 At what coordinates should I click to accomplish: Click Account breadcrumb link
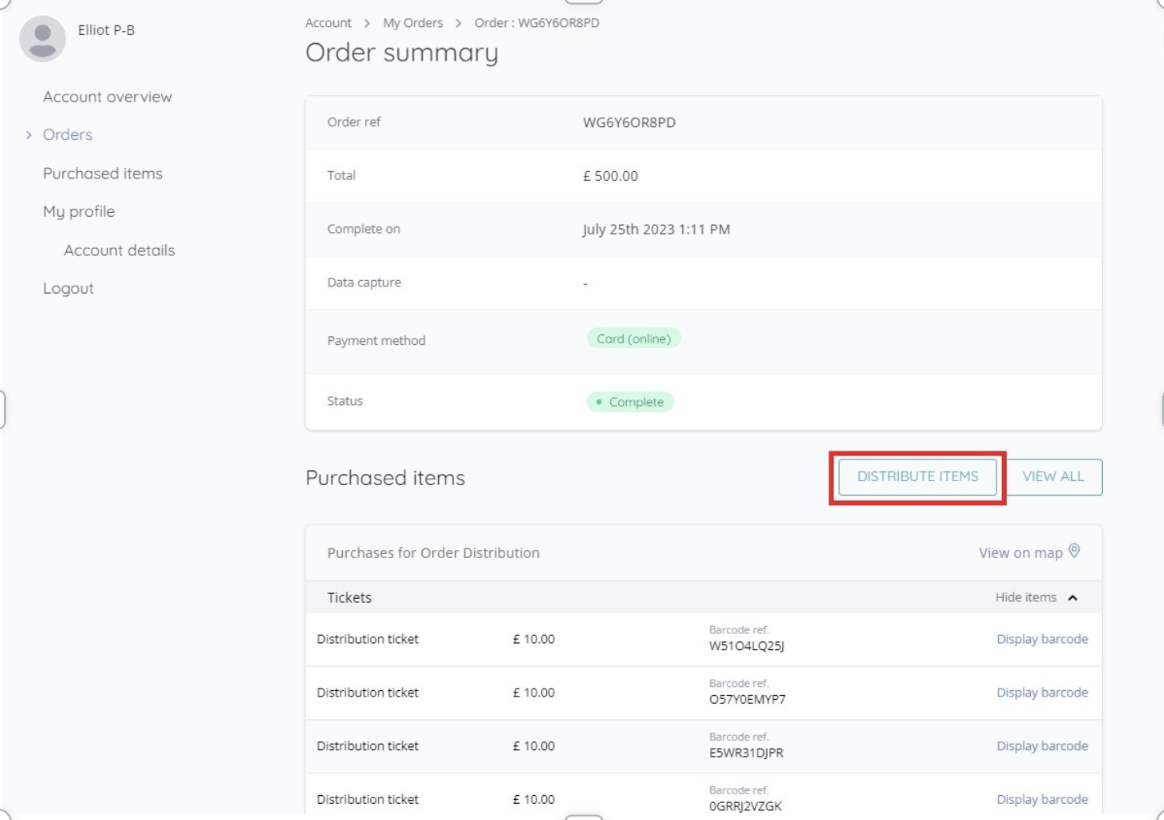pos(328,23)
